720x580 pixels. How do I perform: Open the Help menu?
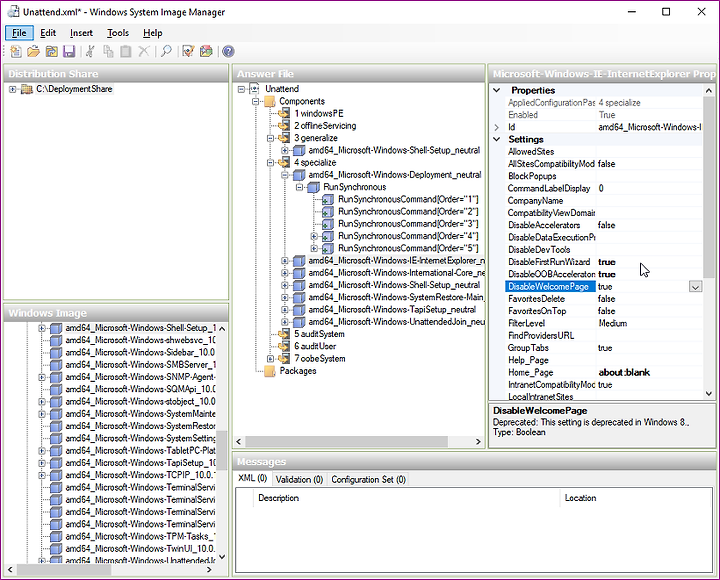point(152,33)
